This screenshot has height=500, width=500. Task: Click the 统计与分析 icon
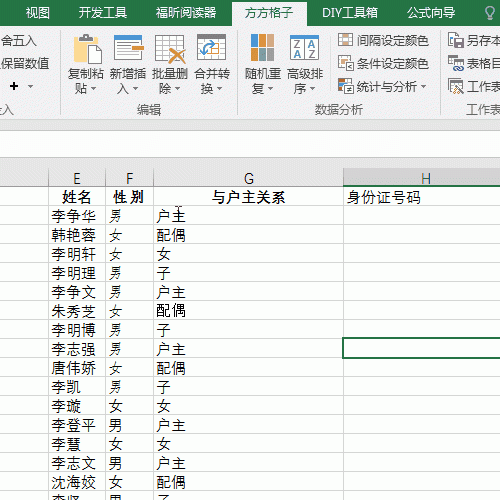tap(345, 86)
